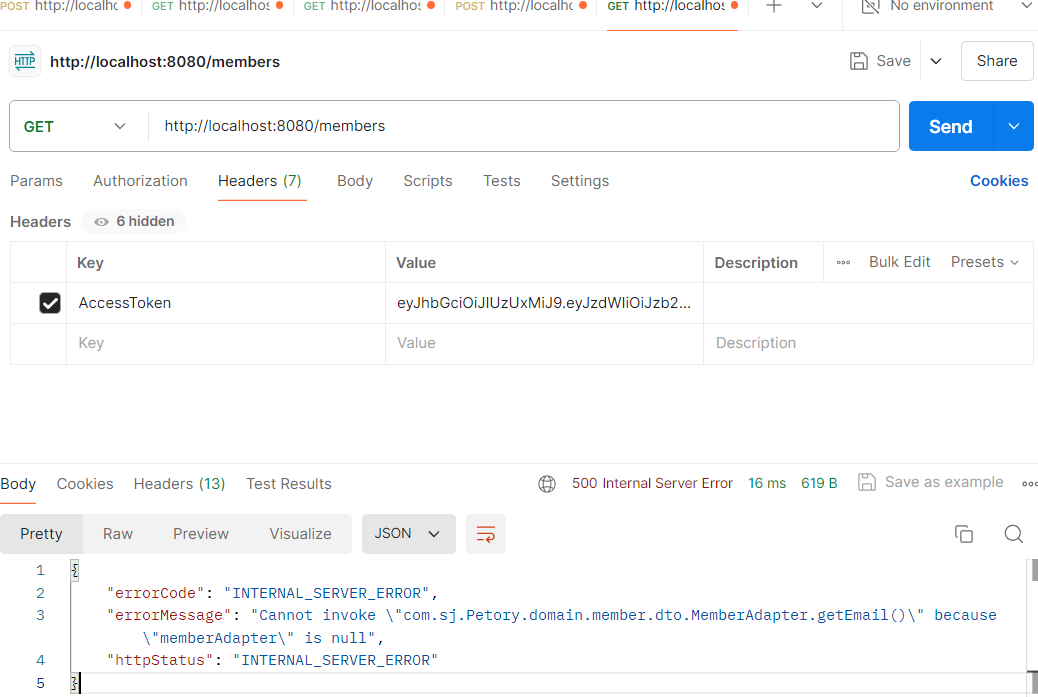Click the HTTP request icon beside the title
Screen dimensions: 1038x697
(x=24, y=62)
